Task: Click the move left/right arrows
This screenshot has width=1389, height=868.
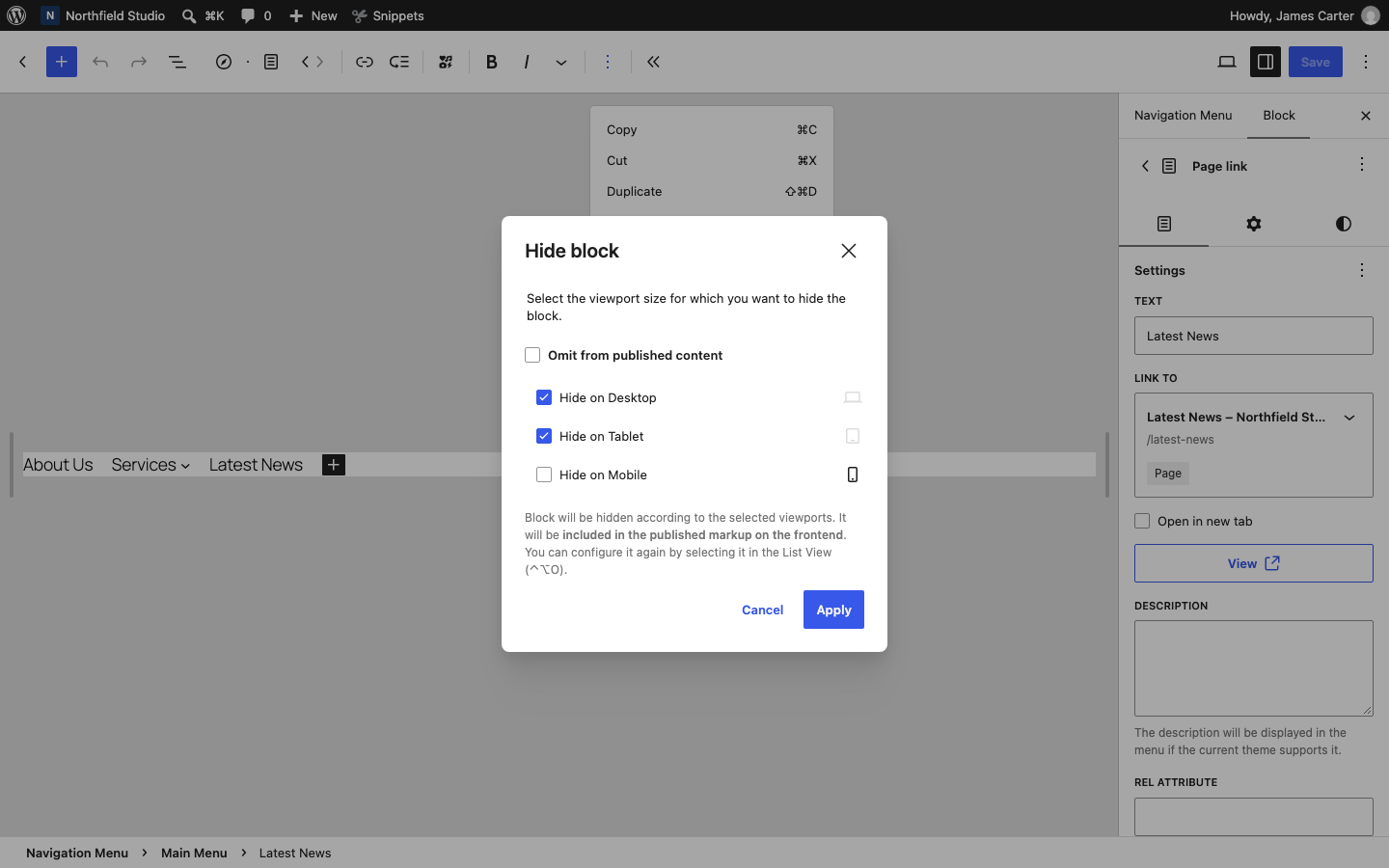Action: (313, 62)
